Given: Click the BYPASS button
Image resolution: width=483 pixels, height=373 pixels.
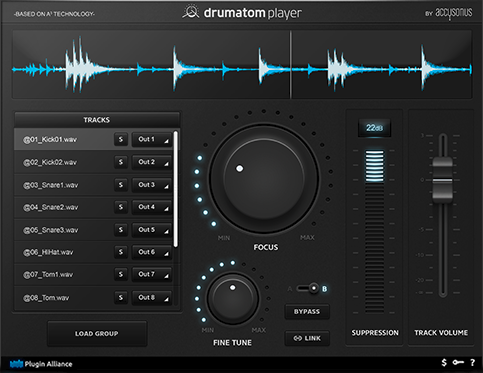Looking at the screenshot, I should click(x=307, y=312).
